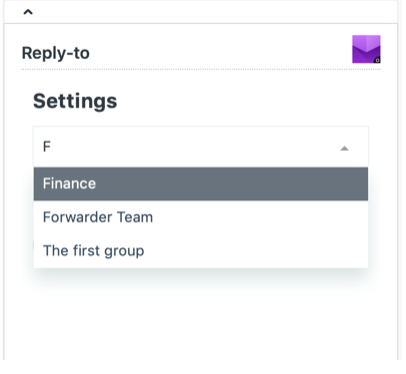The height and width of the screenshot is (374, 406).
Task: Click the empty area right of Settings heading
Action: point(243,101)
